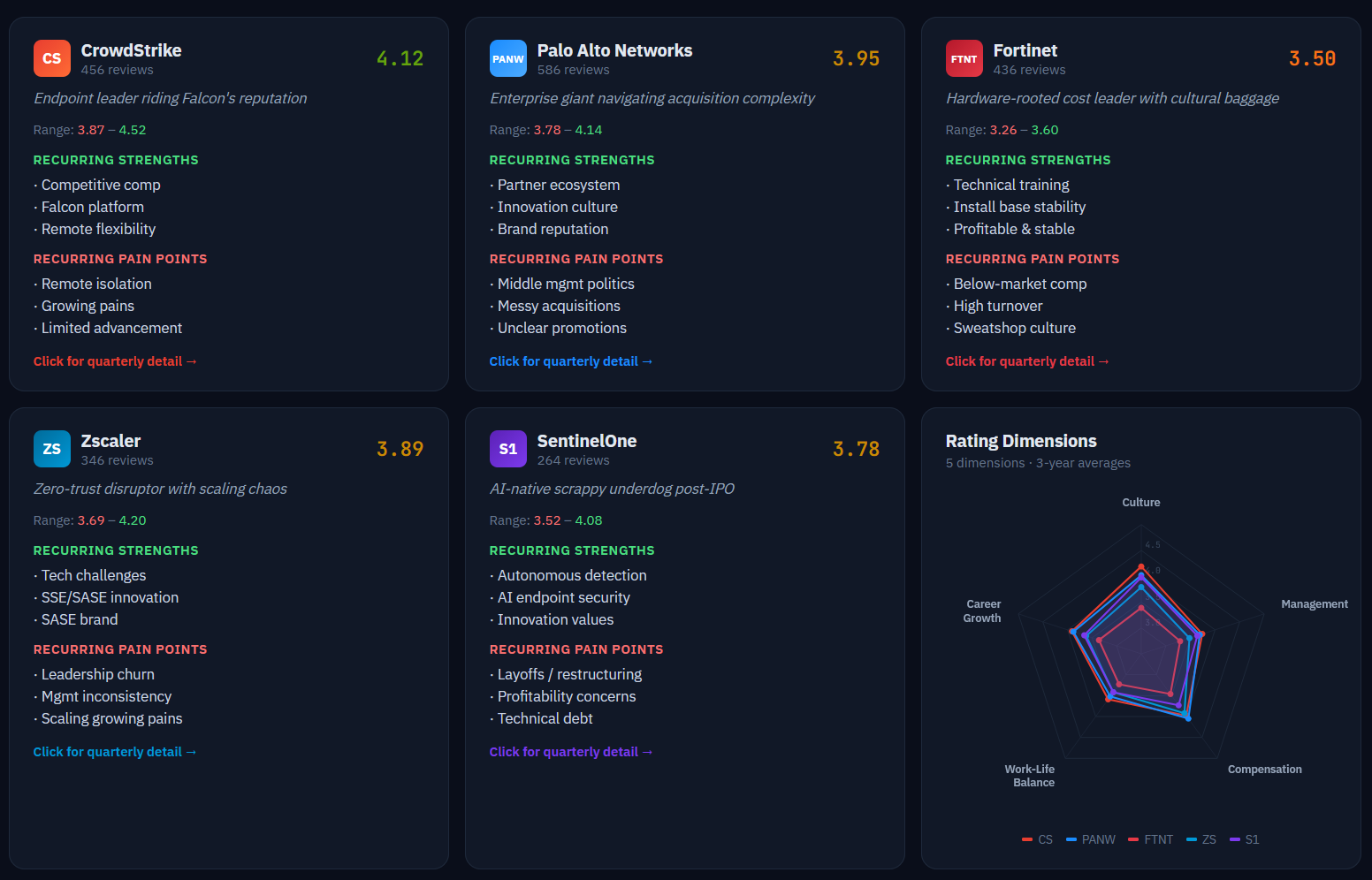The width and height of the screenshot is (1372, 880).
Task: Open Palo Alto Networks quarterly detail link
Action: pos(571,361)
